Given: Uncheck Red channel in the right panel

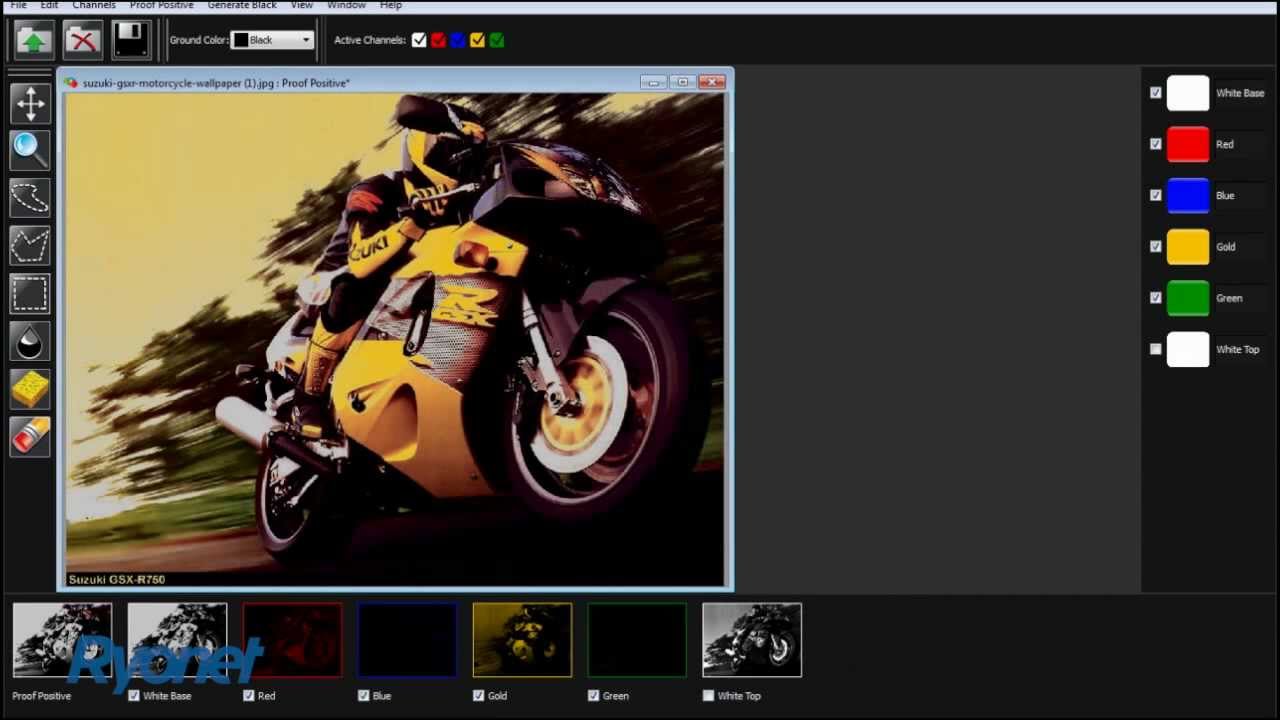Looking at the screenshot, I should tap(1156, 144).
